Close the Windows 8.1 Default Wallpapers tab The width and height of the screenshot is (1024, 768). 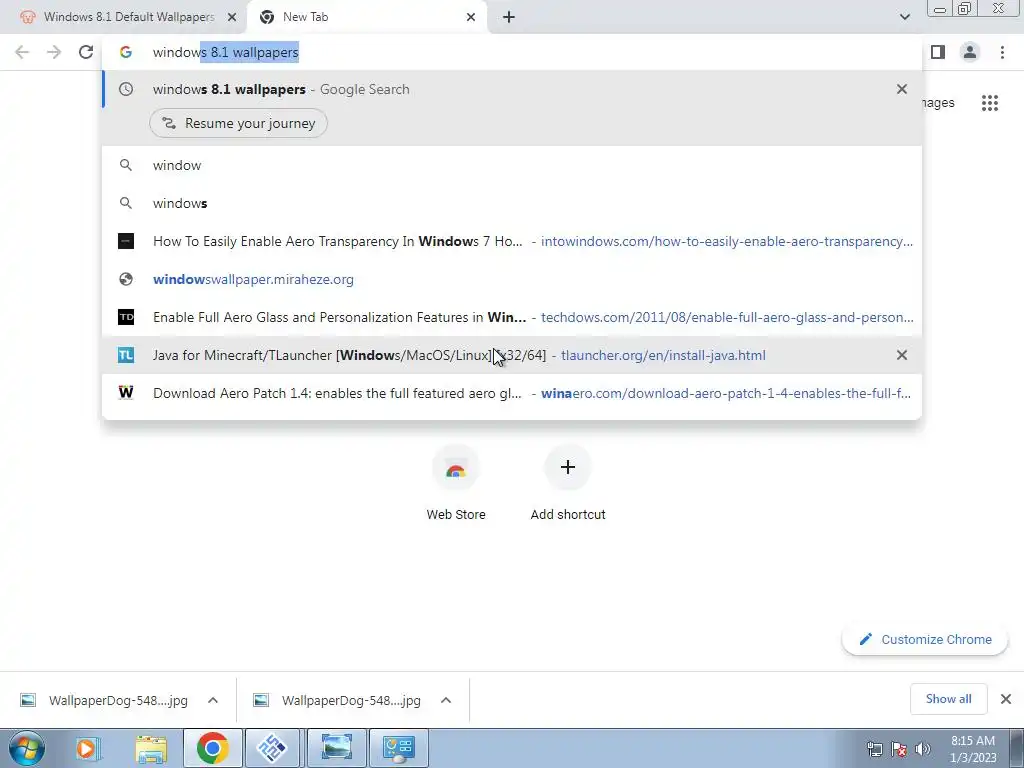point(232,18)
